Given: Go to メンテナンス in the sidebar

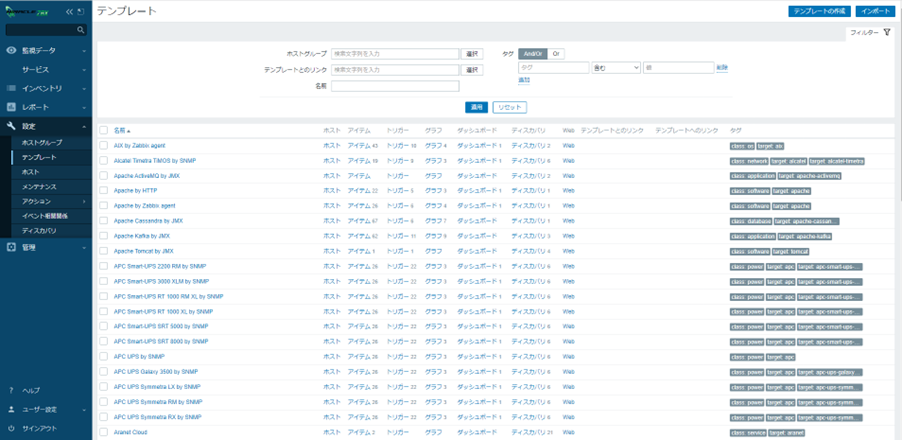Looking at the screenshot, I should [40, 187].
